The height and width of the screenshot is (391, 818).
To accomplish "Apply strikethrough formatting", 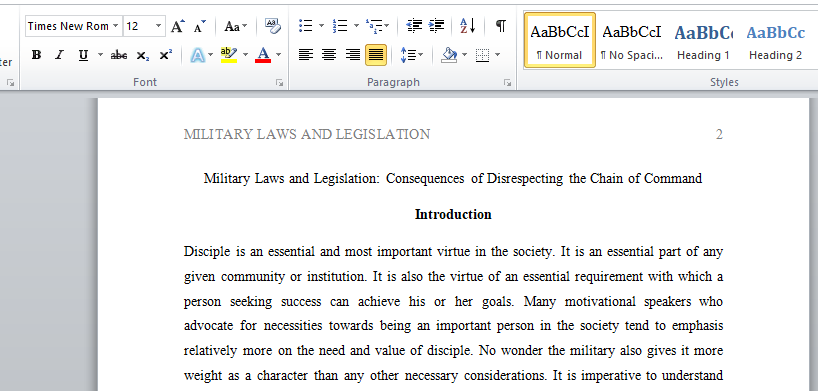I will 119,55.
